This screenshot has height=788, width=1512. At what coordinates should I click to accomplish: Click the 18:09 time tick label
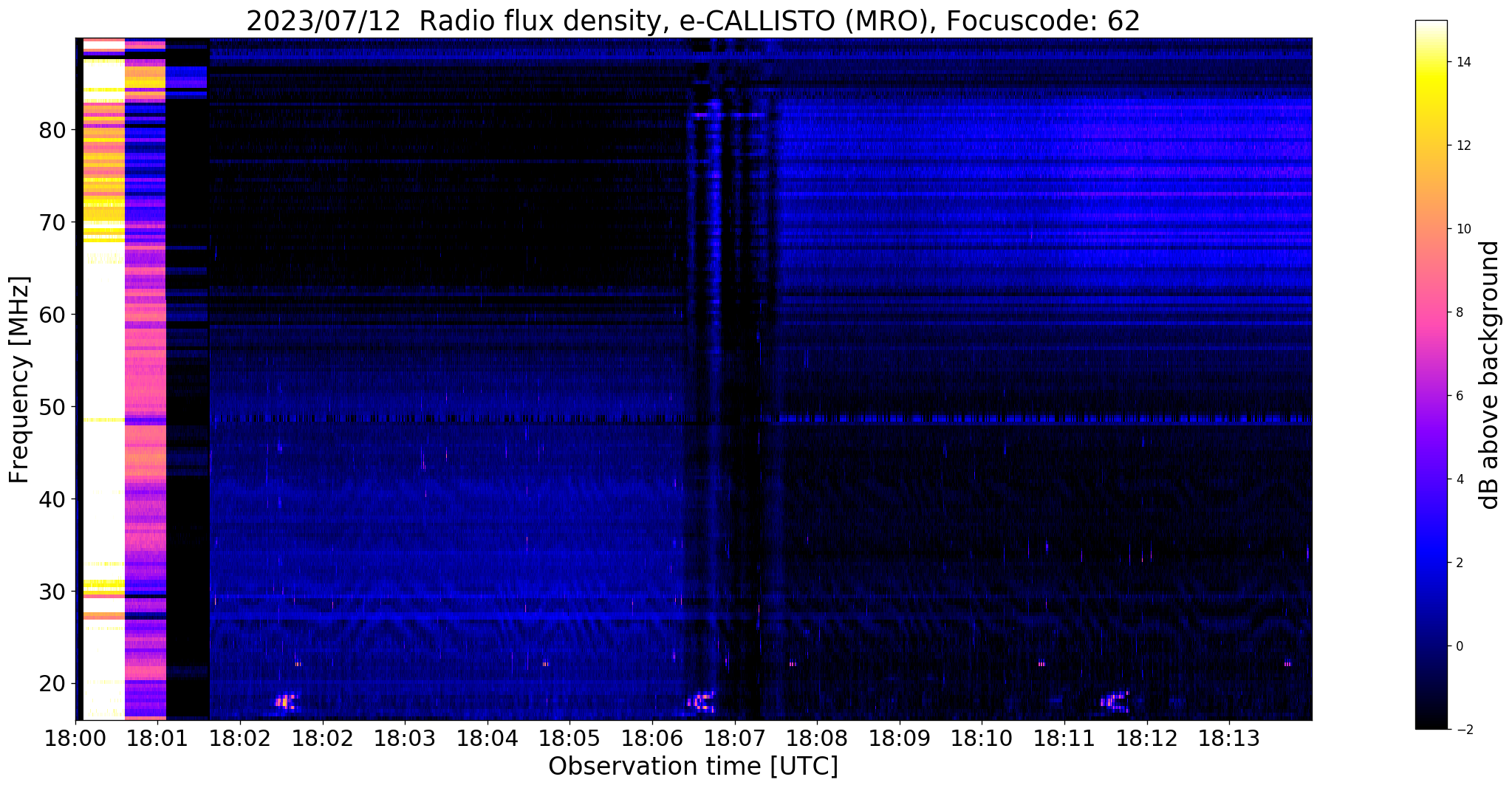(900, 739)
